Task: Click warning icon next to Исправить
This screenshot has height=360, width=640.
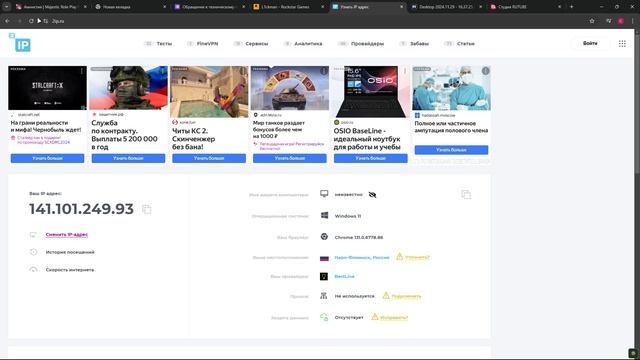Action: pos(375,317)
